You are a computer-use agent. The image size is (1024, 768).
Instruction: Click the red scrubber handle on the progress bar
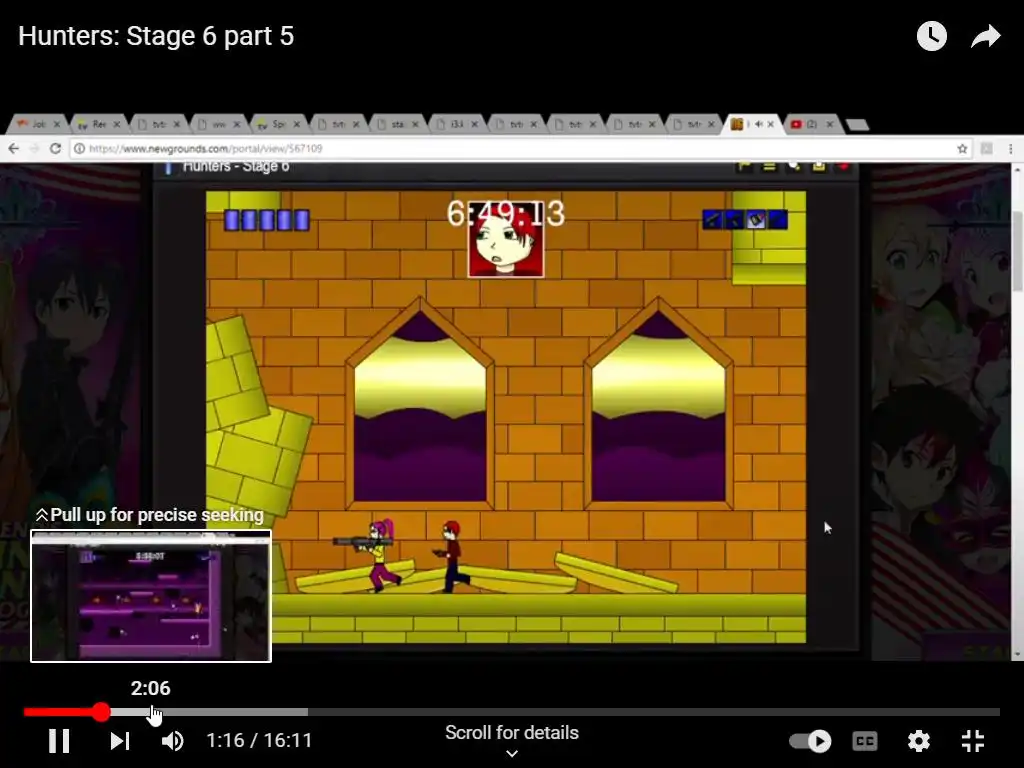click(x=101, y=712)
